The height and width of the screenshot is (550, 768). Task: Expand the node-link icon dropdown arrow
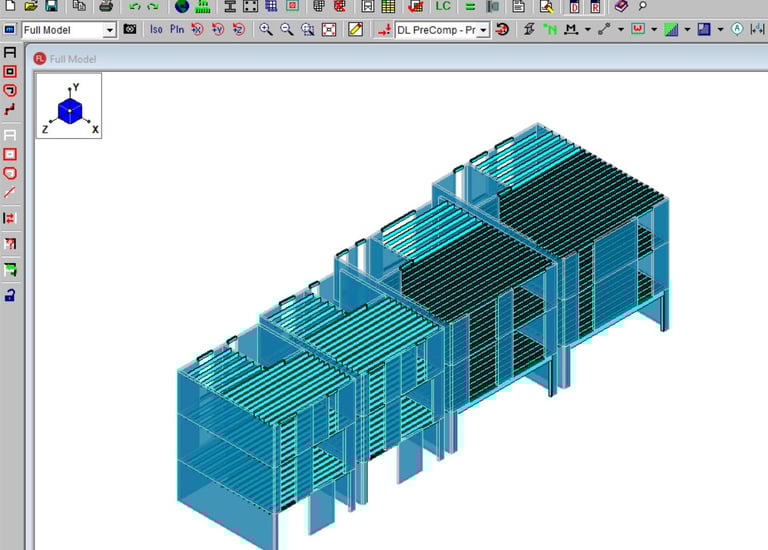621,30
